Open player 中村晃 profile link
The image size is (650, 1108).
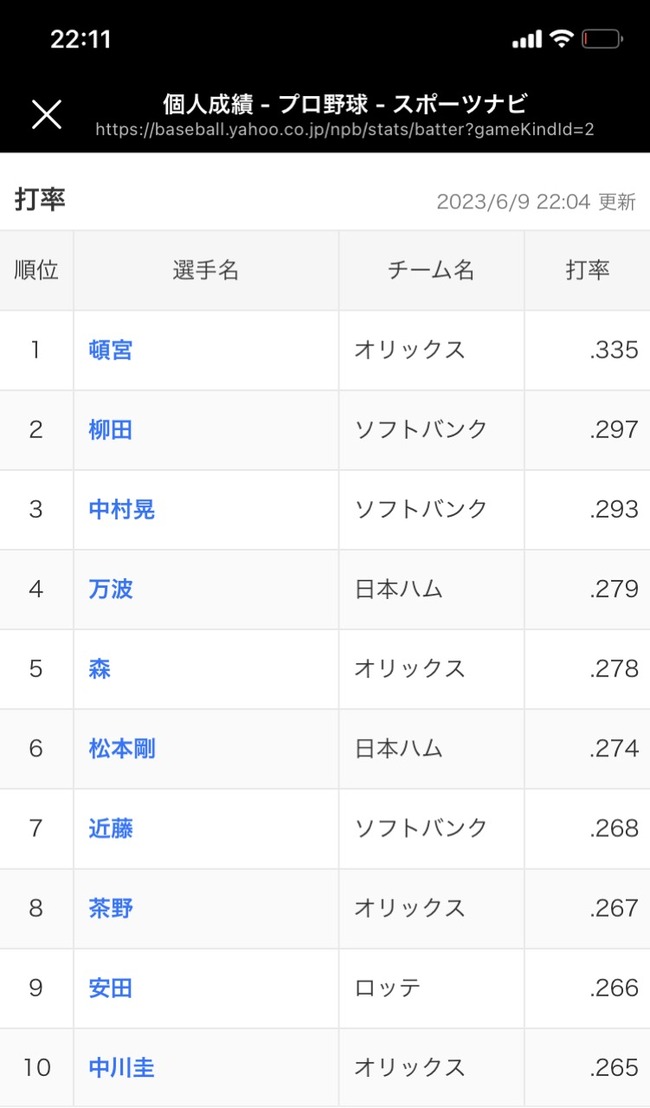point(122,509)
